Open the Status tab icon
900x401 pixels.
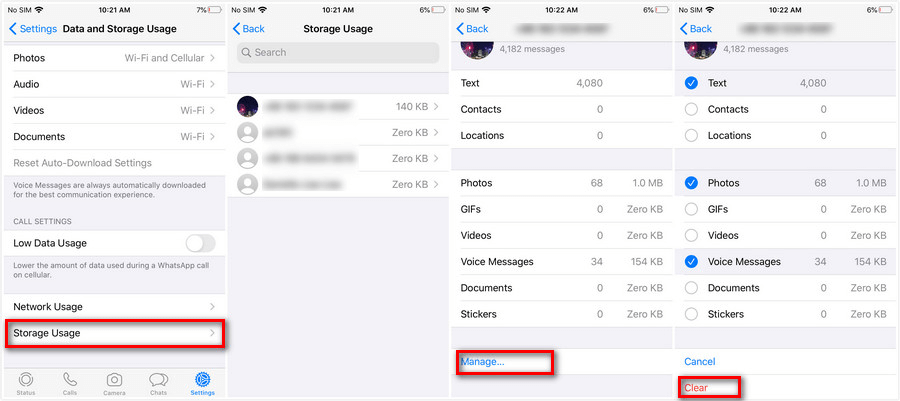coord(25,380)
